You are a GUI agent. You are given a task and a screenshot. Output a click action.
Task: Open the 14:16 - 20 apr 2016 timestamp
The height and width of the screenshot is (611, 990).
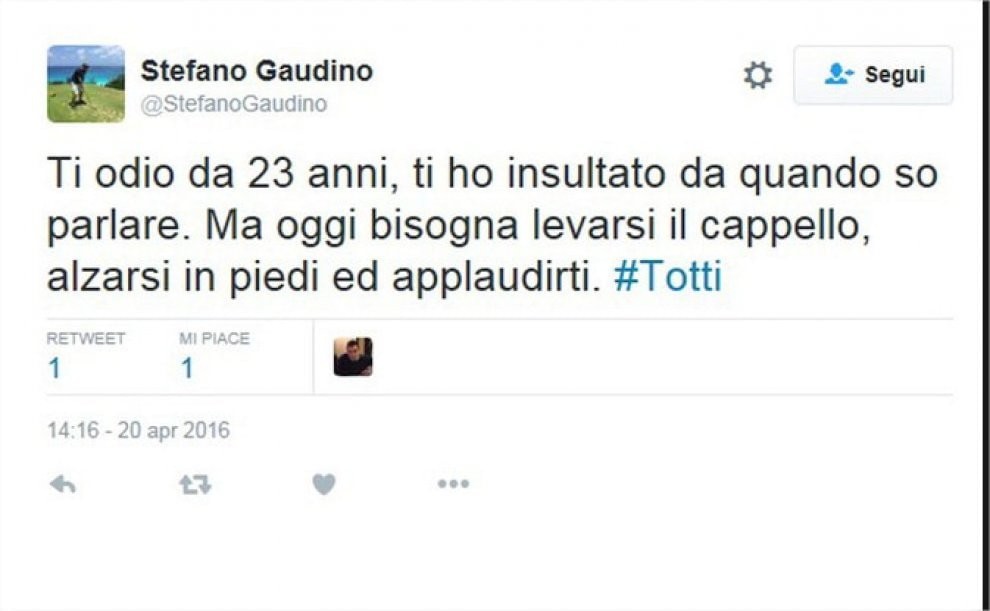[138, 430]
